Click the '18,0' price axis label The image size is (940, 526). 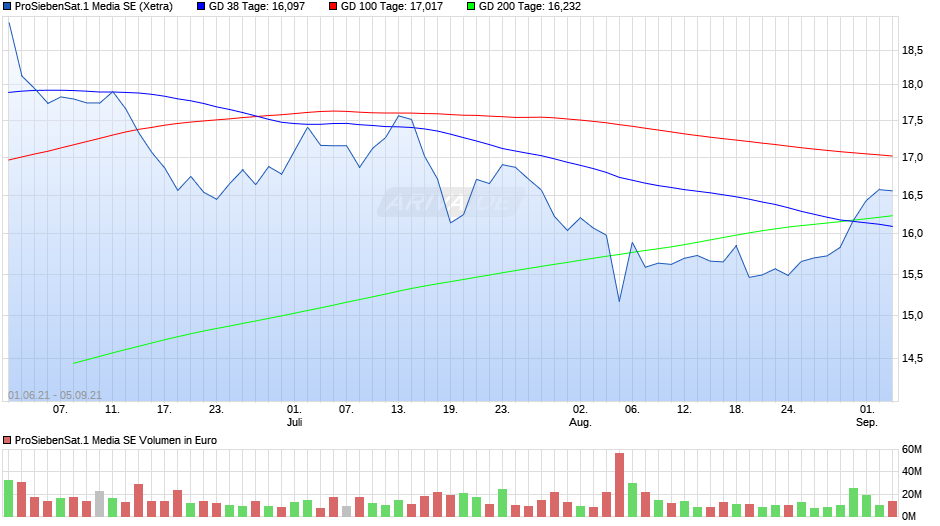tap(912, 85)
